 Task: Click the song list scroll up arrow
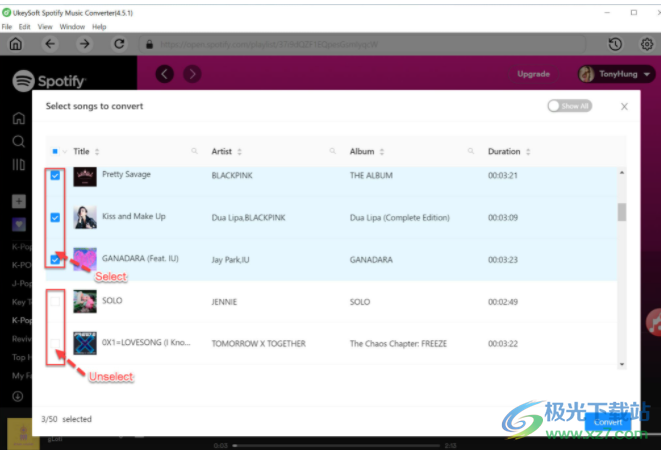622,173
